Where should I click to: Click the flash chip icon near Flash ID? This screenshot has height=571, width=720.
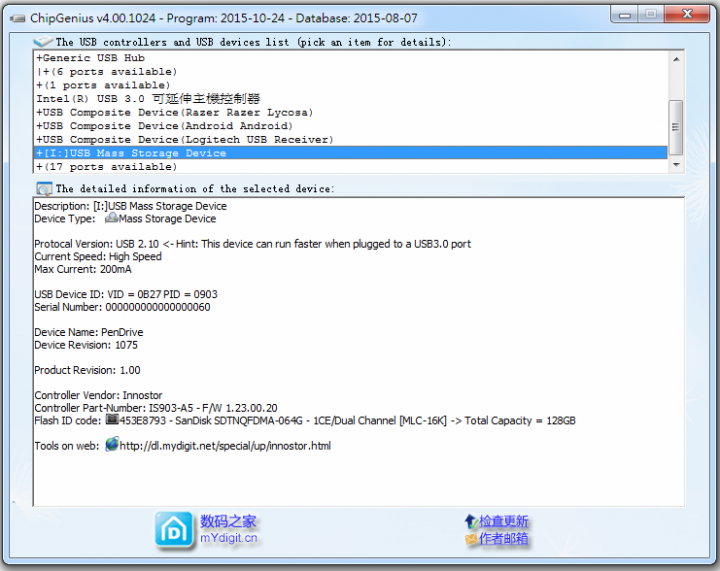pyautogui.click(x=112, y=420)
